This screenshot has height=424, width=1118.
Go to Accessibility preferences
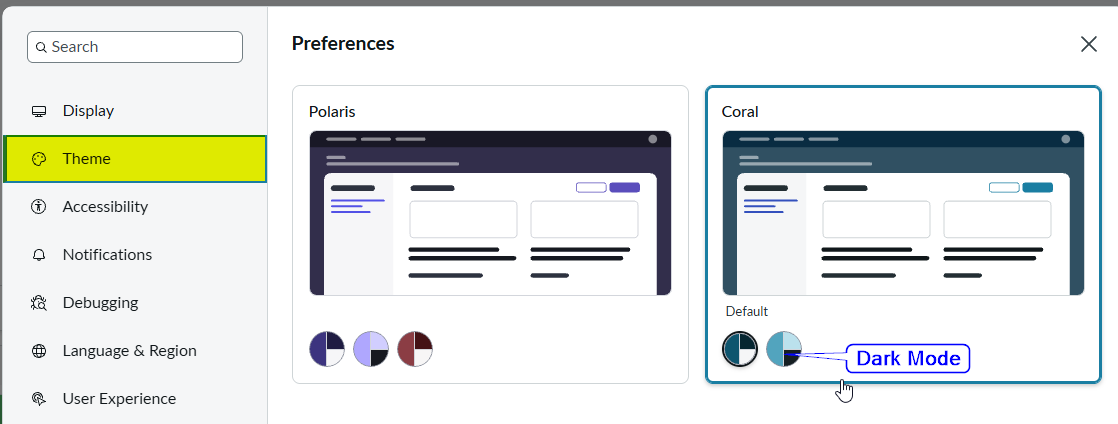(105, 207)
